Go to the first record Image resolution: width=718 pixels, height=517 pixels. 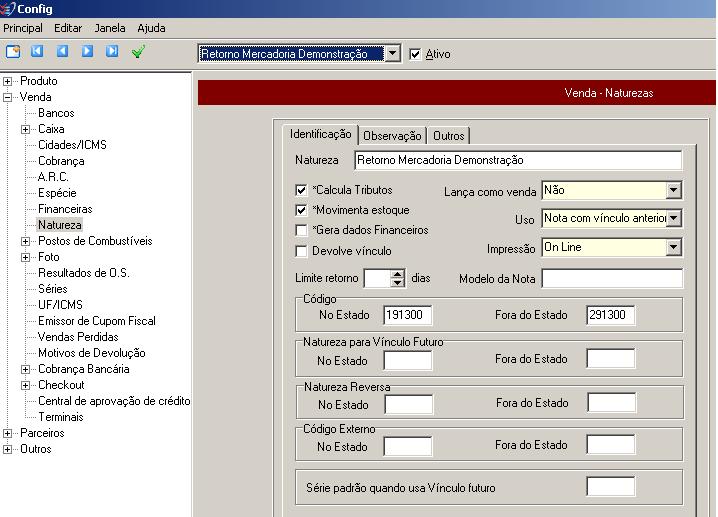[x=38, y=51]
